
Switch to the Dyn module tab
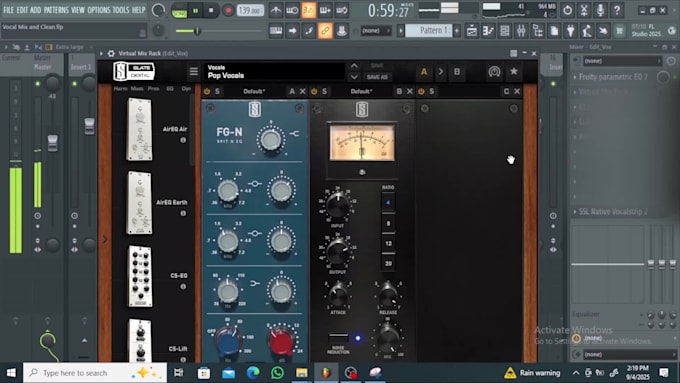186,88
